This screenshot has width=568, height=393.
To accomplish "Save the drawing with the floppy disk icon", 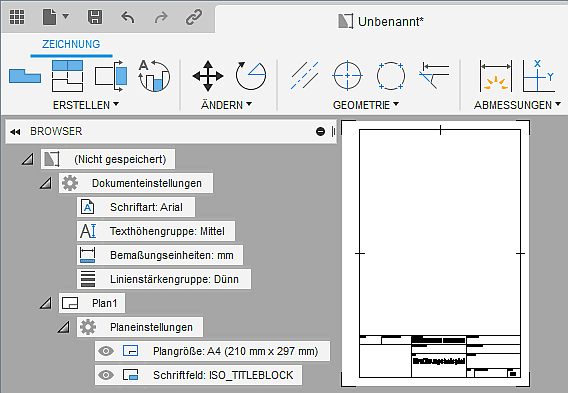I will 95,17.
